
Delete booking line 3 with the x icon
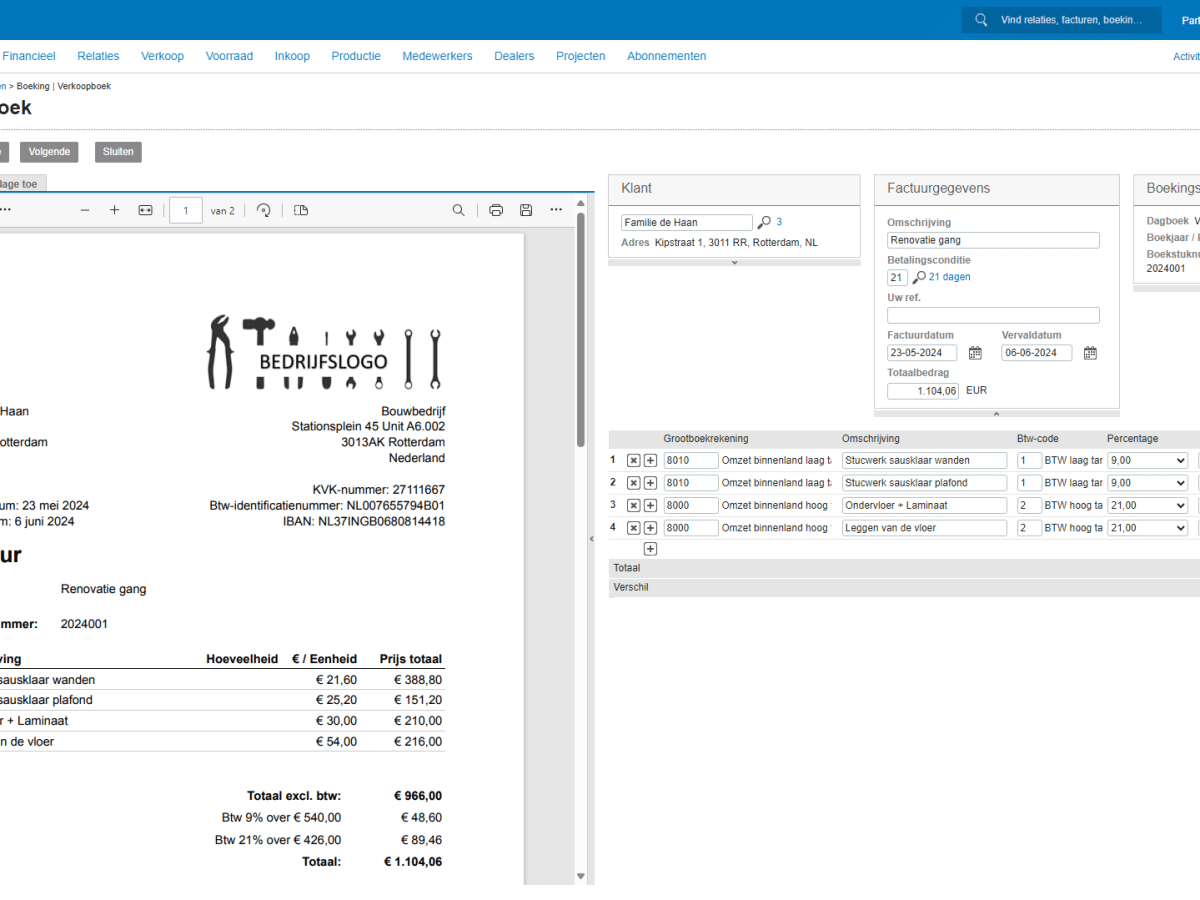(633, 506)
